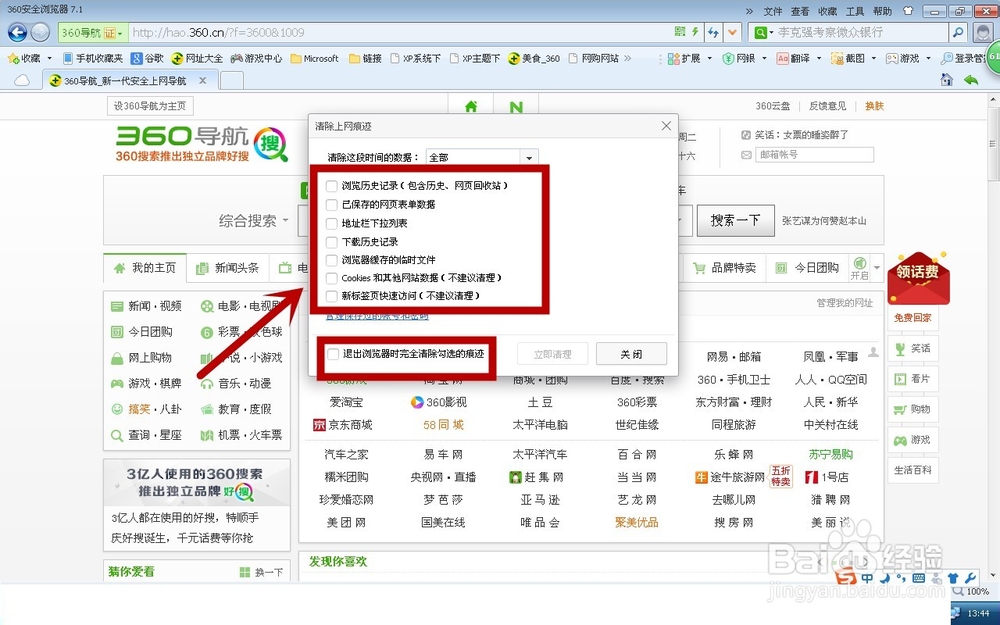Open the 京东商城 site link

click(x=342, y=425)
